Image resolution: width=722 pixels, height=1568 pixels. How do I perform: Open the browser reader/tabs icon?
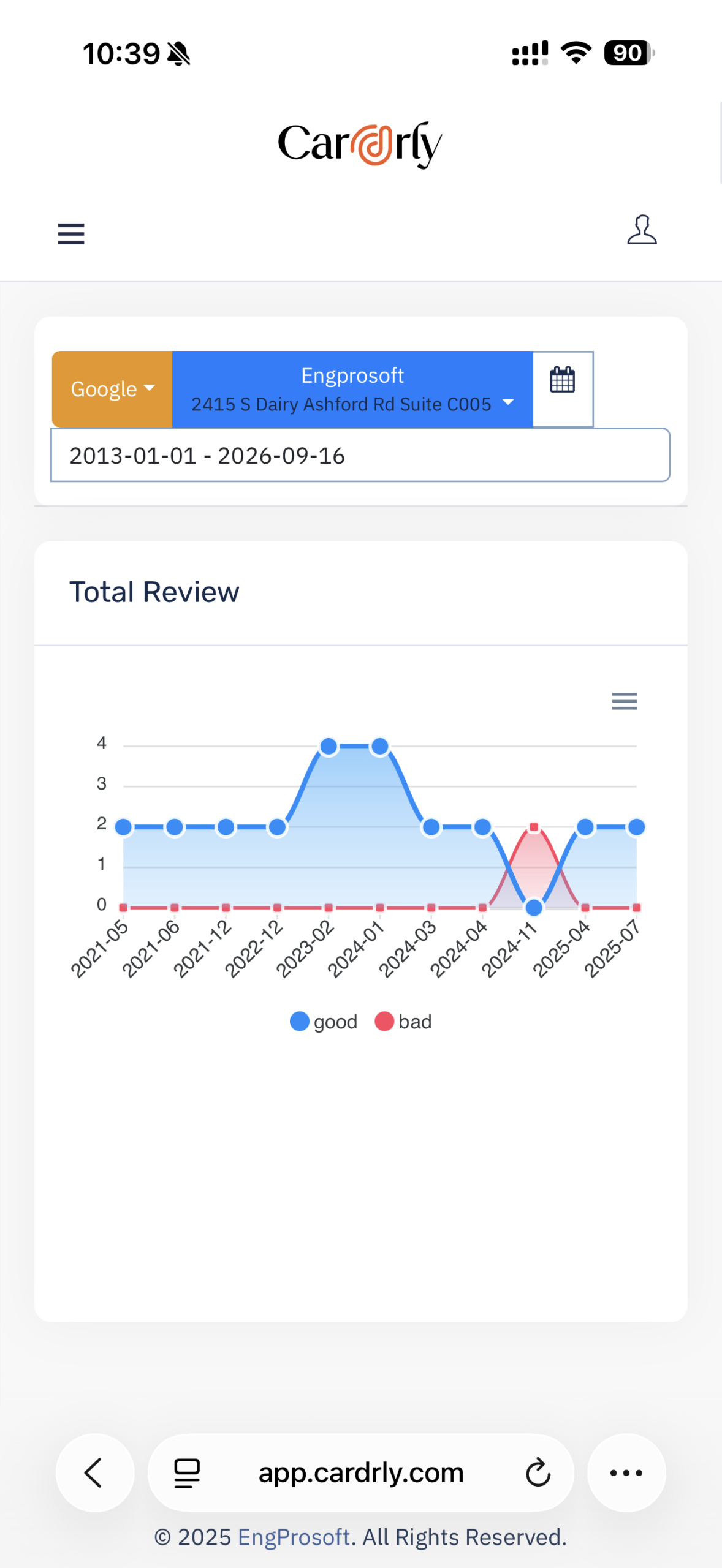click(x=187, y=1473)
